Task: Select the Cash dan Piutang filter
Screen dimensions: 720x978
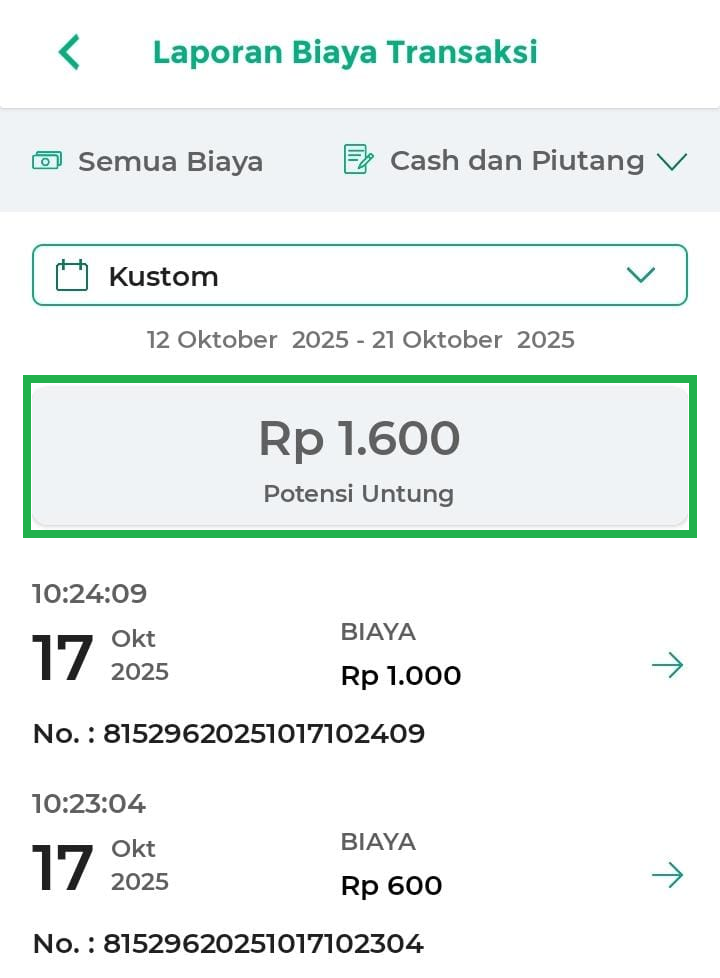Action: (x=516, y=160)
